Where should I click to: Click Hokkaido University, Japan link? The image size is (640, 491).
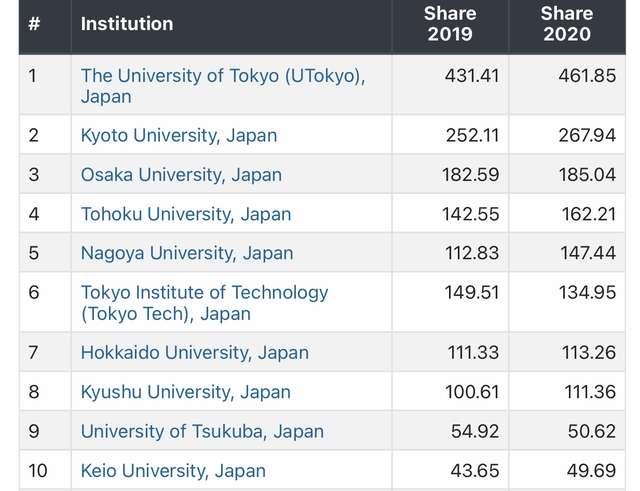[x=194, y=352]
